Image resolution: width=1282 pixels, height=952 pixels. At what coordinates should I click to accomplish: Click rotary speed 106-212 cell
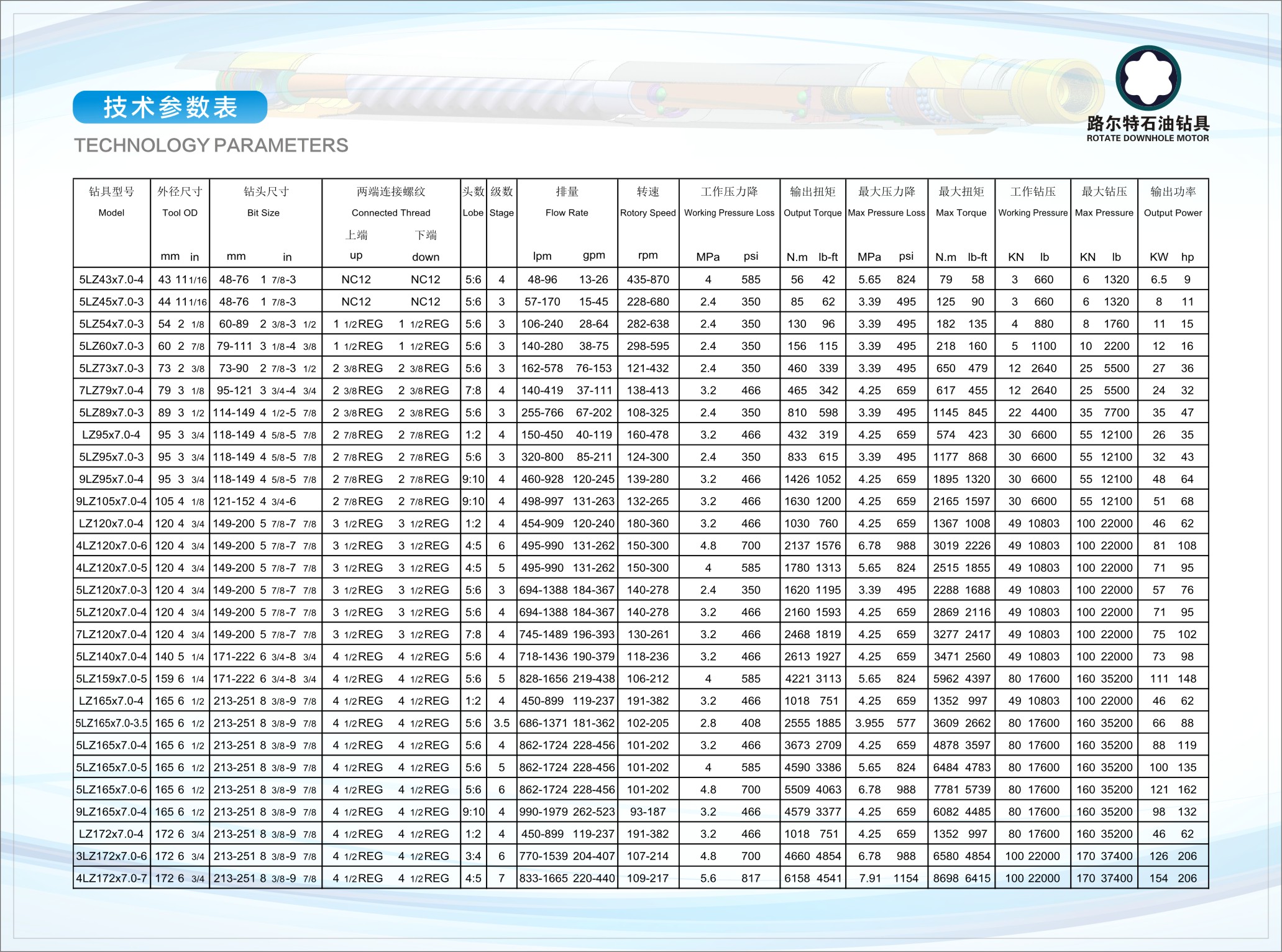point(648,679)
